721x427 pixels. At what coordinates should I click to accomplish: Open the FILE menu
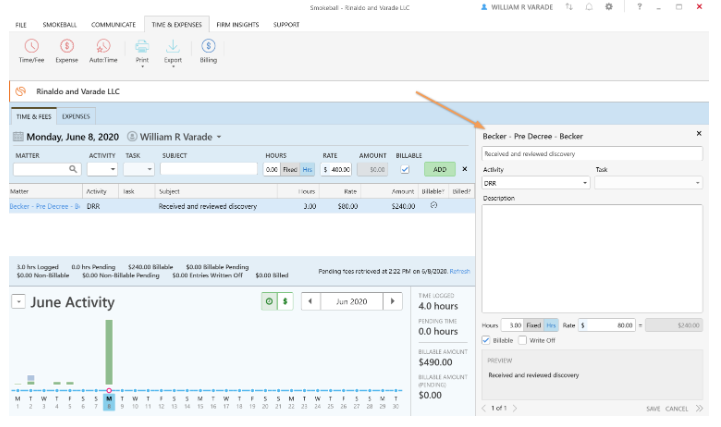[x=21, y=25]
